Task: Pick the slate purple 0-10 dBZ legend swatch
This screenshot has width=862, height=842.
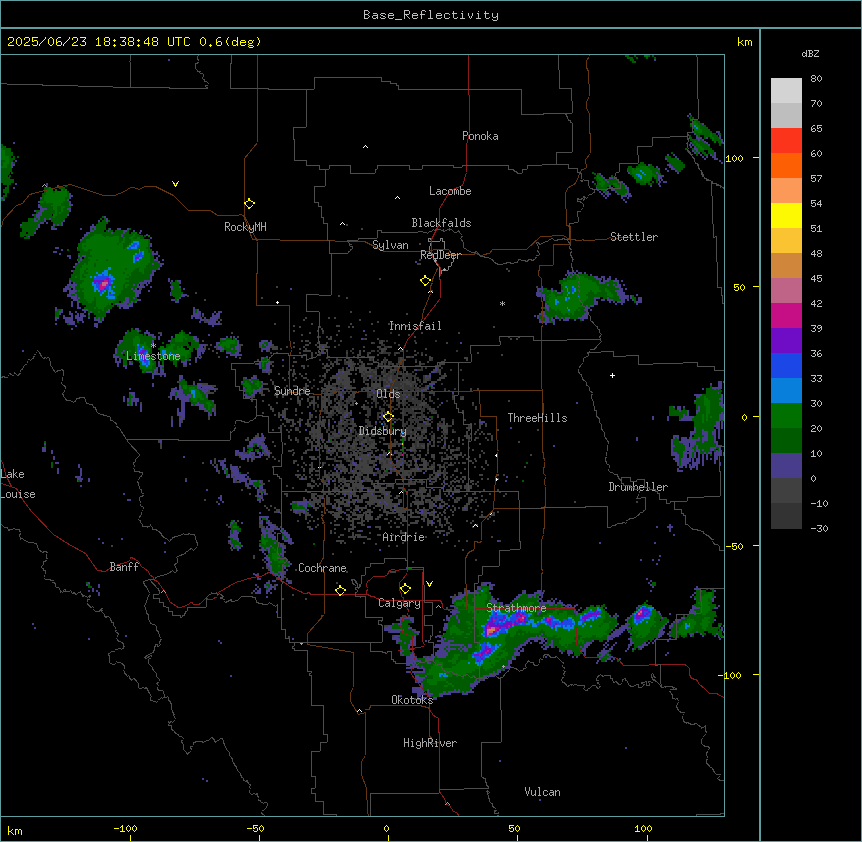Action: coord(786,466)
